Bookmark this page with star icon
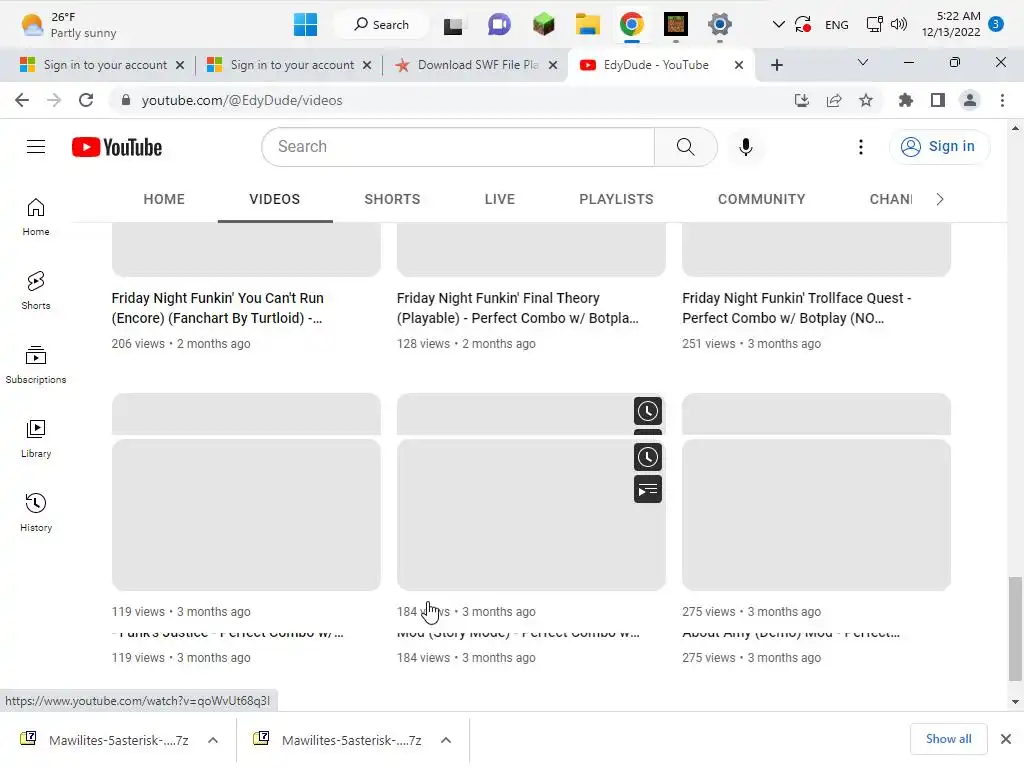The width and height of the screenshot is (1024, 768). [865, 100]
